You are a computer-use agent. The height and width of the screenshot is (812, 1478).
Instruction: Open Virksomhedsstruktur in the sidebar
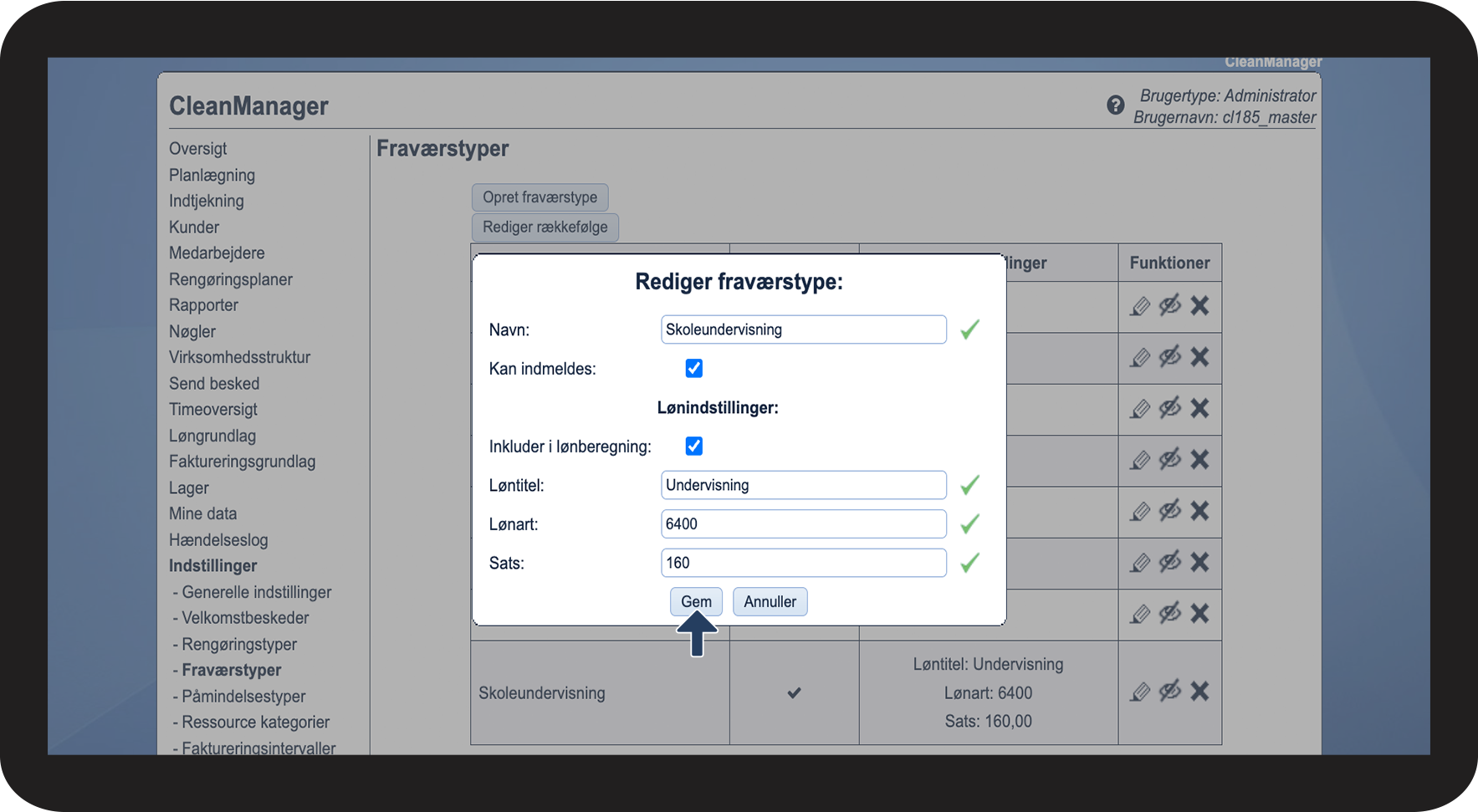pos(239,358)
